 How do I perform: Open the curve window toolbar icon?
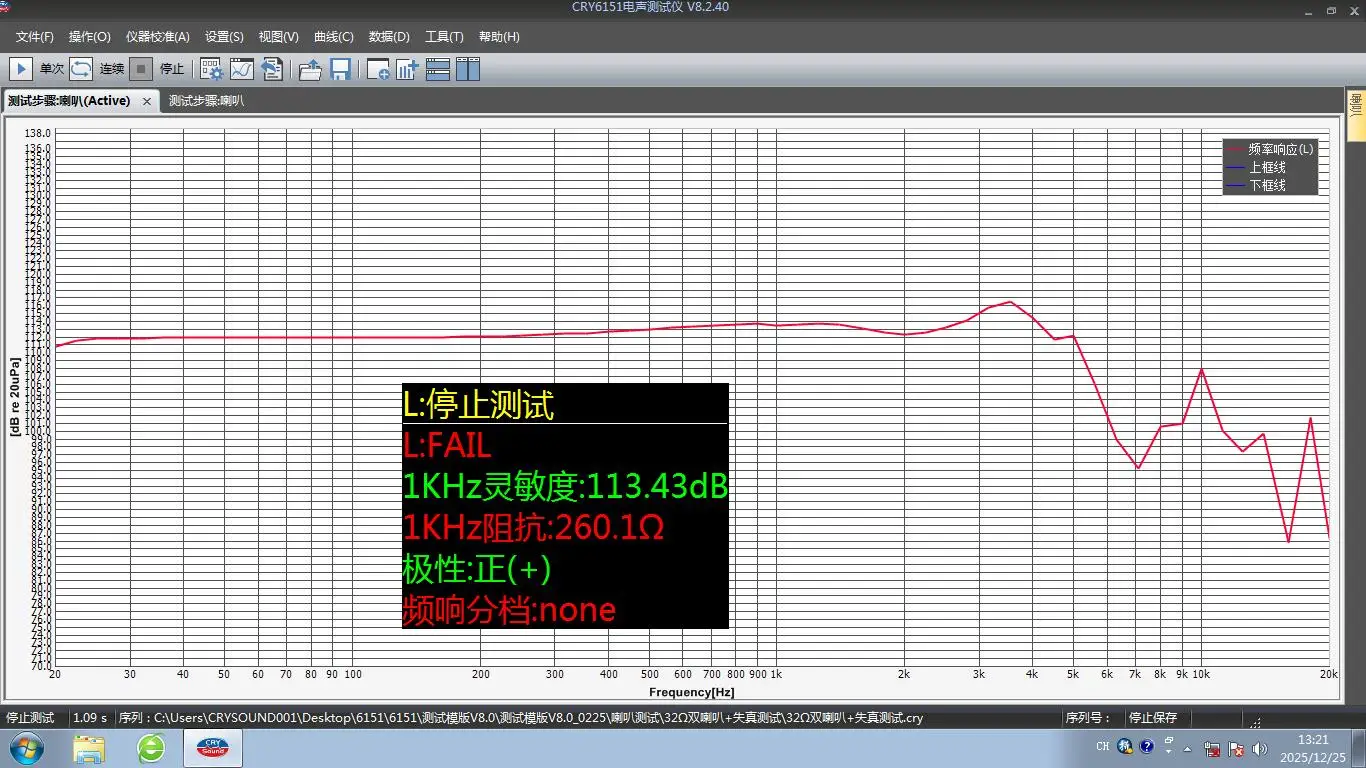(x=242, y=69)
